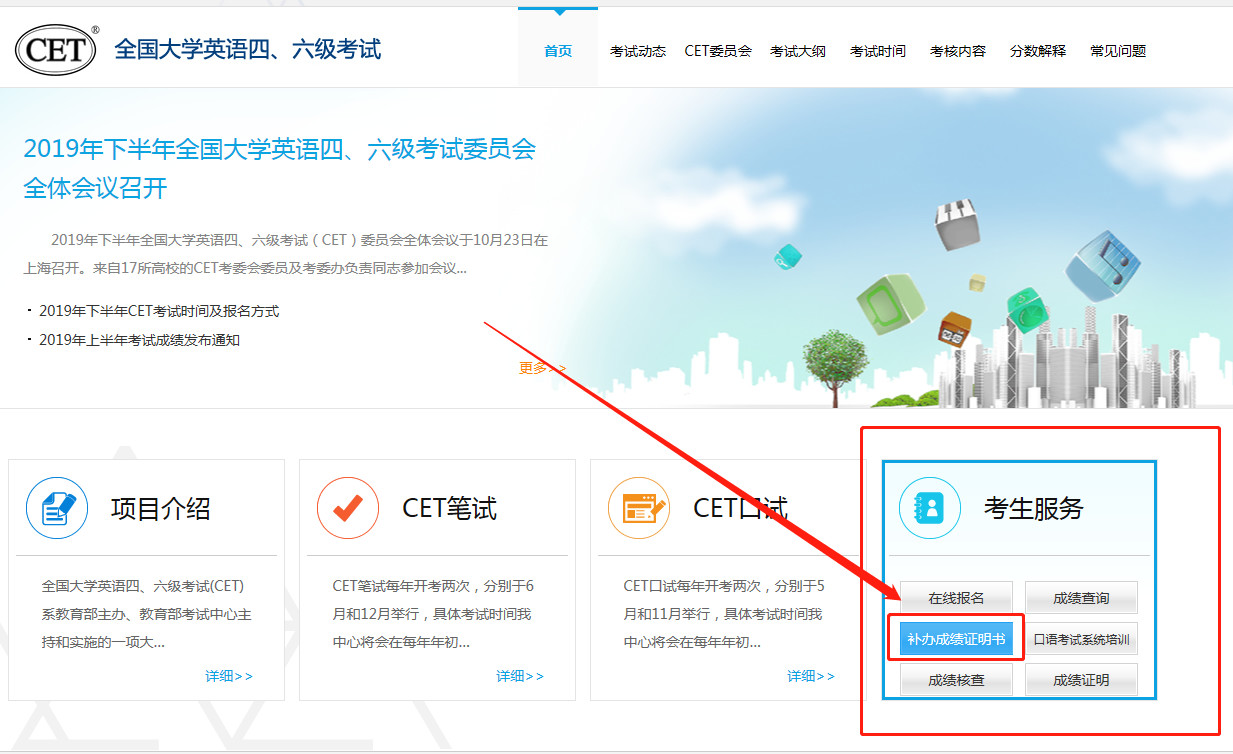Screen dimensions: 1233x754
Task: Click the site title 全国大学英语四、六级考试
Action: point(248,49)
